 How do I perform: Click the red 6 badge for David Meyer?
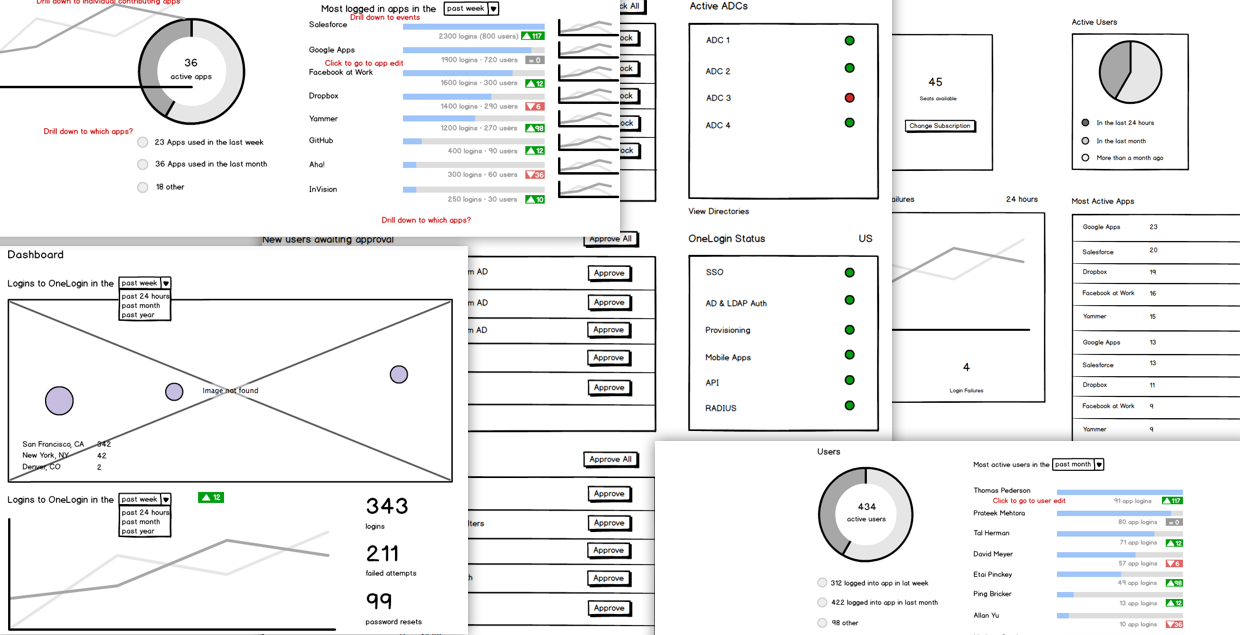tap(1174, 564)
